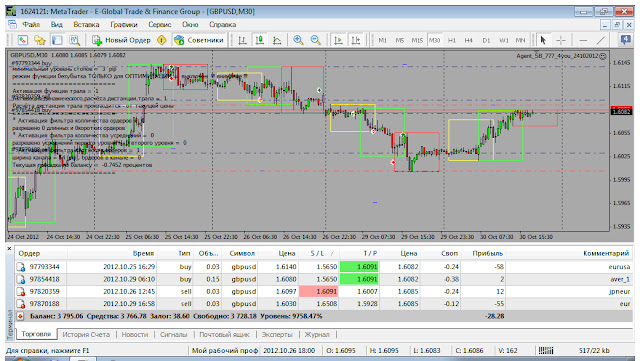Select the crosshair cursor tool
Viewport: 640px width, 361px height.
[561, 40]
